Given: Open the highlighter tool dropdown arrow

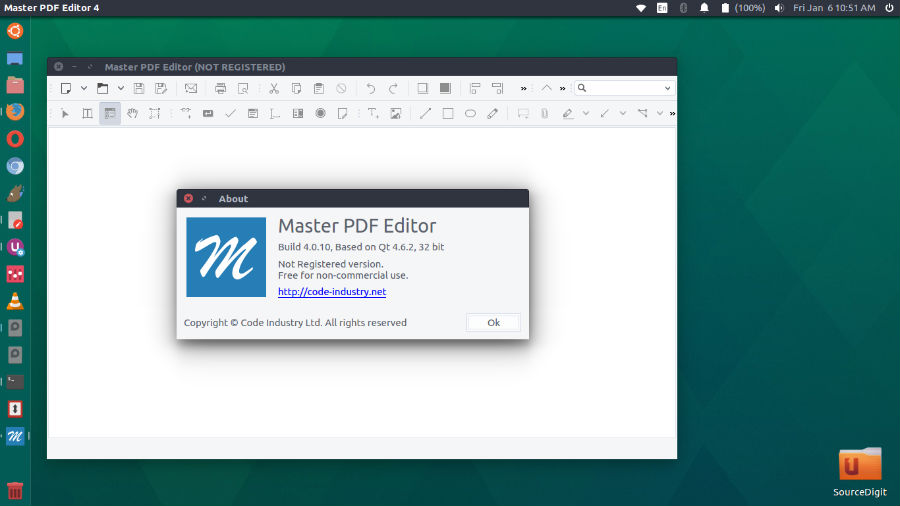Looking at the screenshot, I should [585, 114].
